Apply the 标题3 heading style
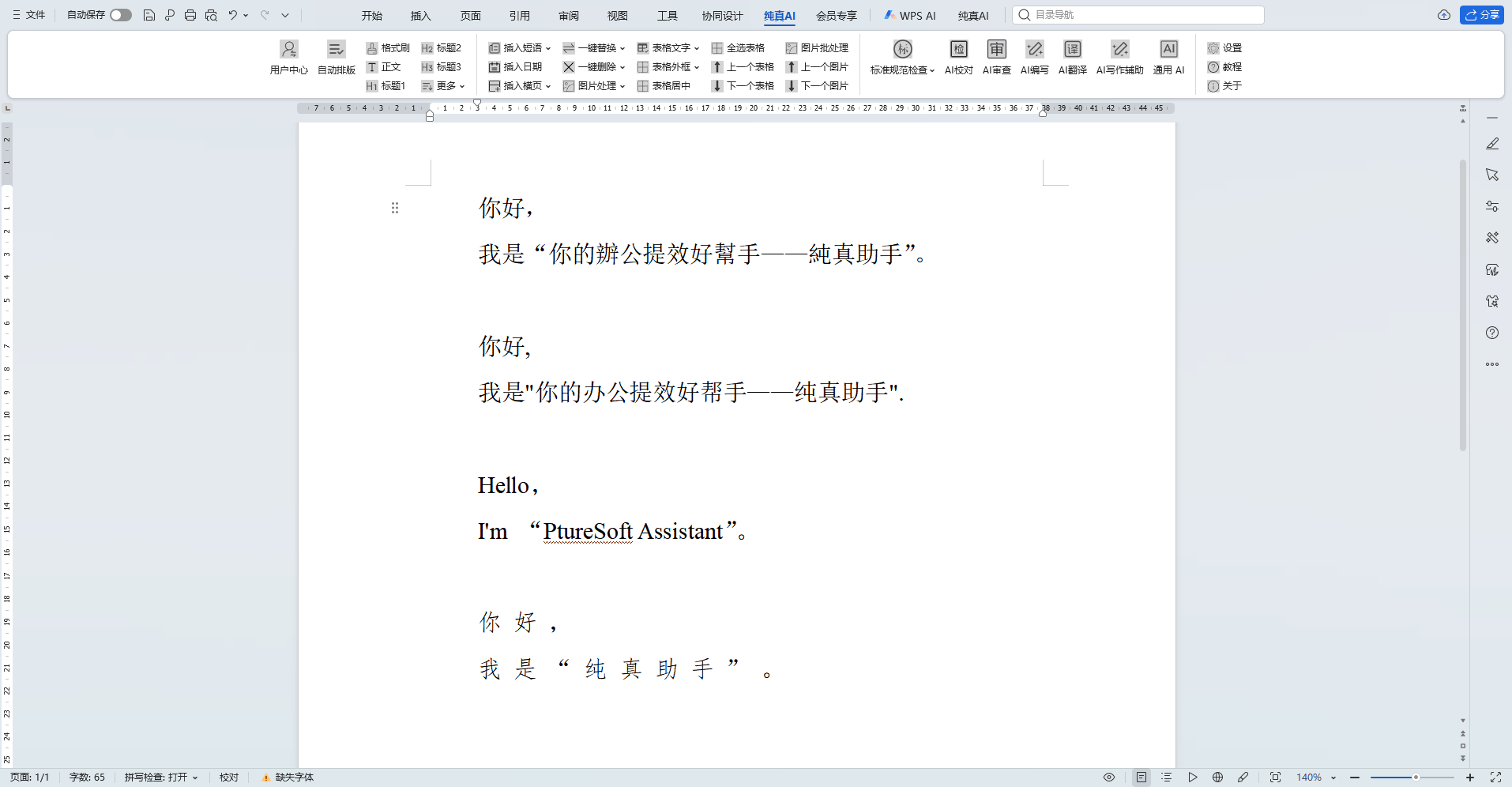This screenshot has height=787, width=1512. [442, 67]
